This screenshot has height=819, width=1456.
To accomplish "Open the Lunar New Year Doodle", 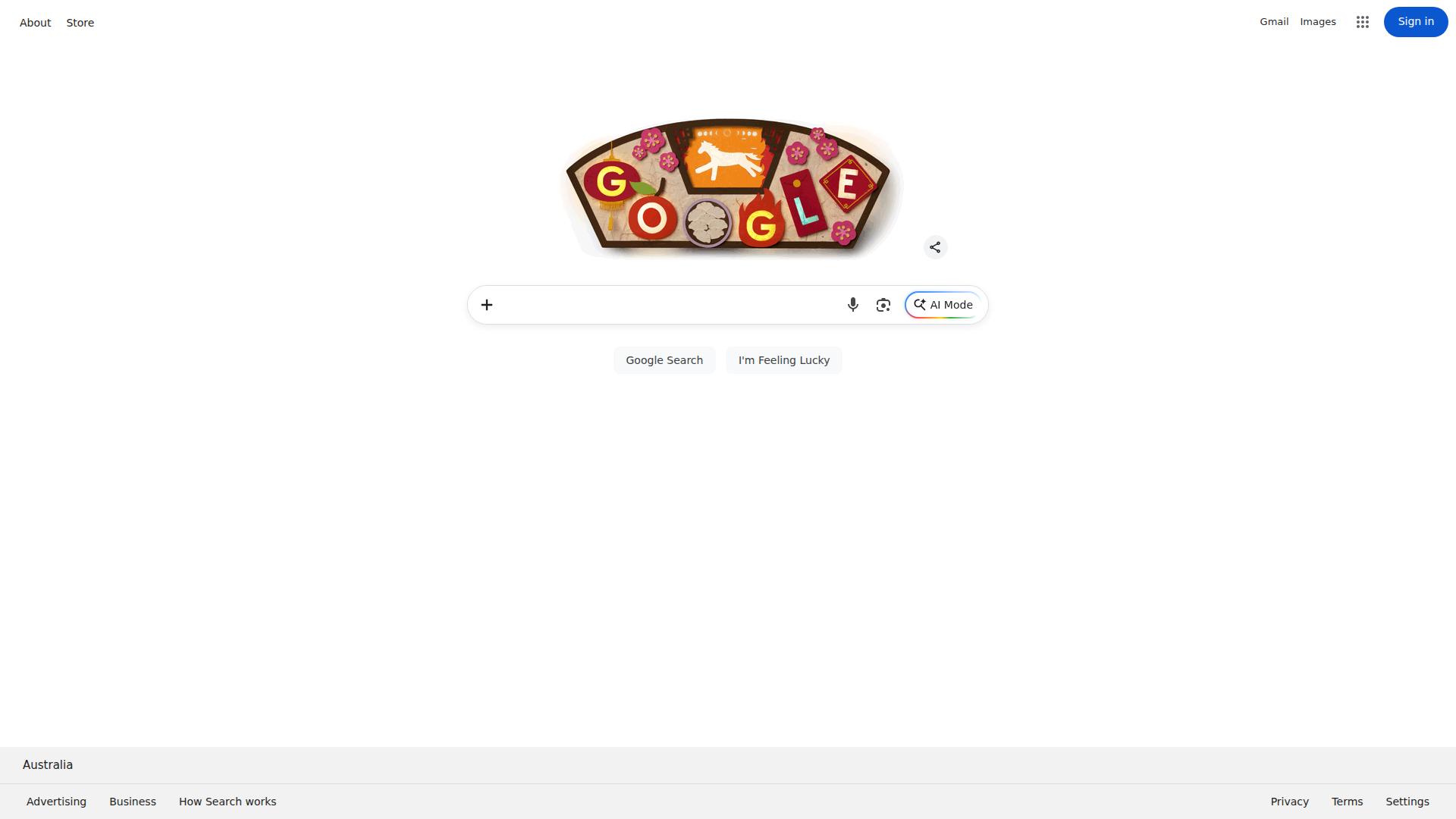I will 728,188.
